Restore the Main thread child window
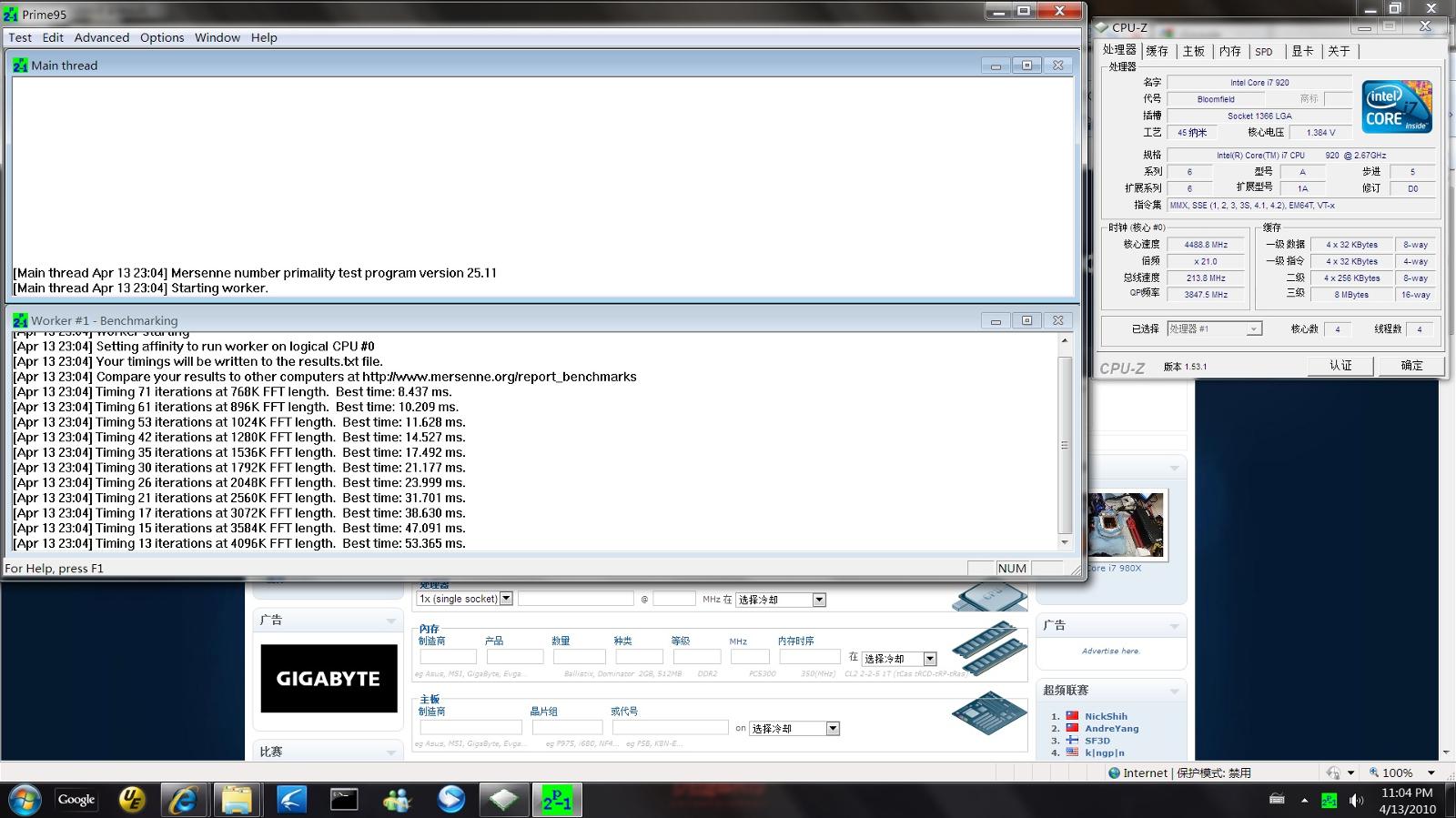This screenshot has width=1456, height=818. (1026, 66)
